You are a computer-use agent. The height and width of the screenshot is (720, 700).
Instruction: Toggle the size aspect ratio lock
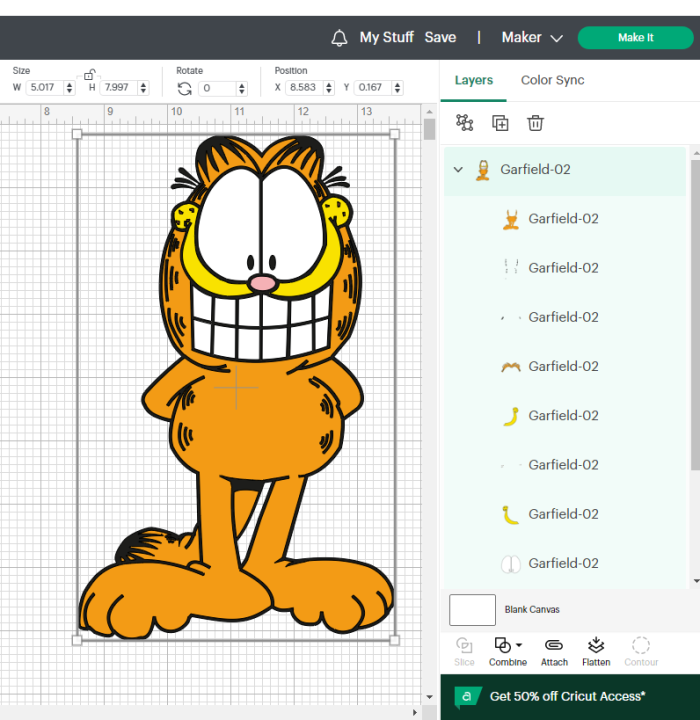89,74
